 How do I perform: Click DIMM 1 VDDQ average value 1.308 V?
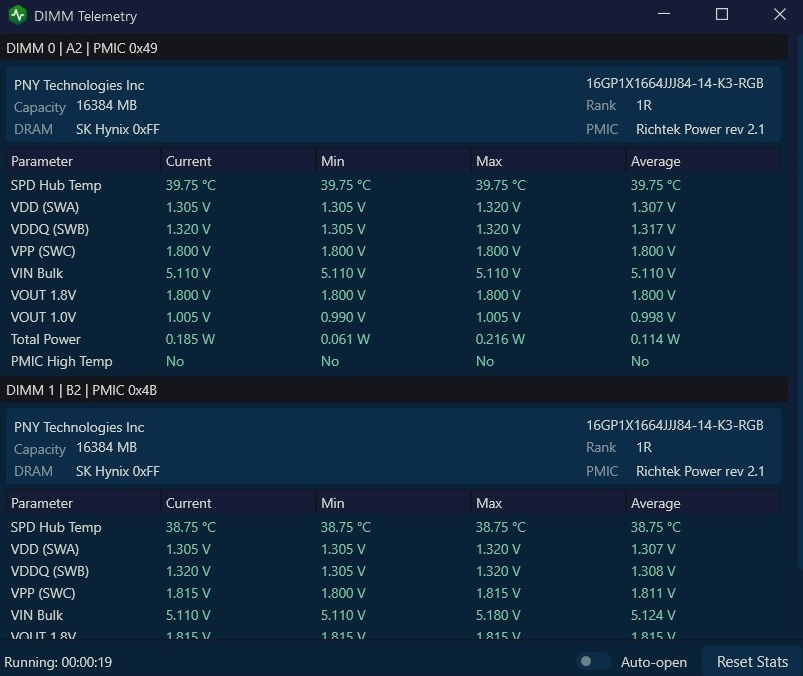tap(653, 571)
